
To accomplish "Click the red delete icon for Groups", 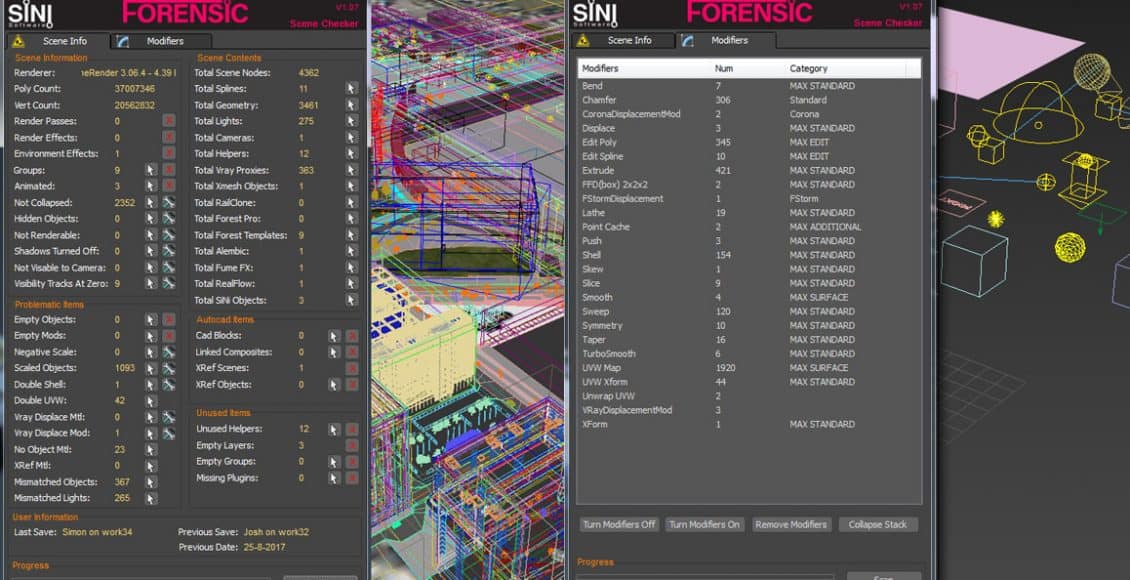I will (169, 170).
